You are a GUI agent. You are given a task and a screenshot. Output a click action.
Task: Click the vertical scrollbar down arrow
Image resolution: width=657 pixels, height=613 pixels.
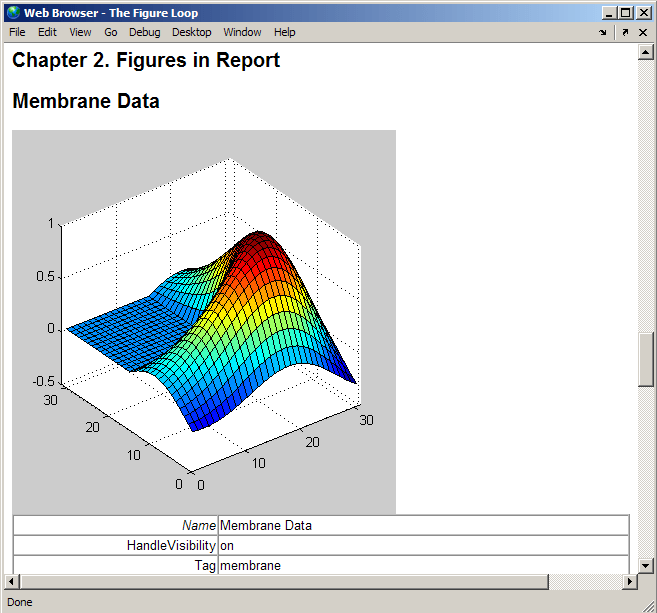tap(645, 566)
